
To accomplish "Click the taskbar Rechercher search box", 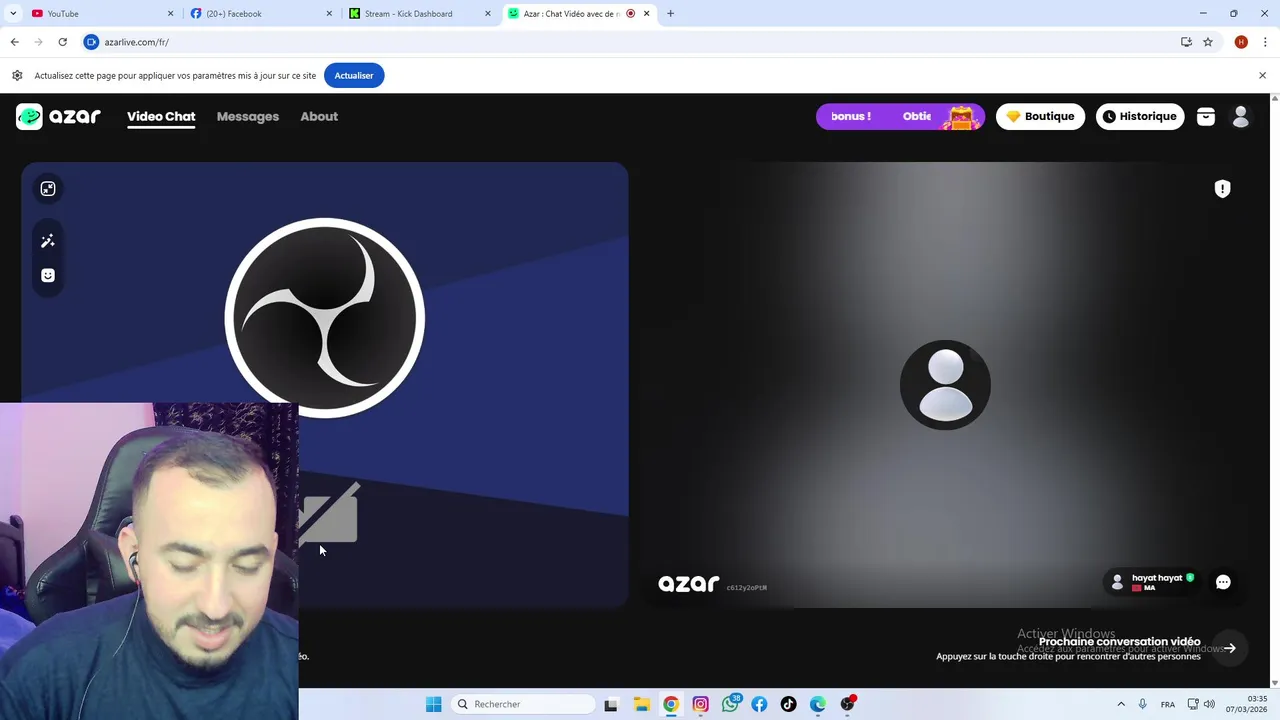I will [521, 704].
